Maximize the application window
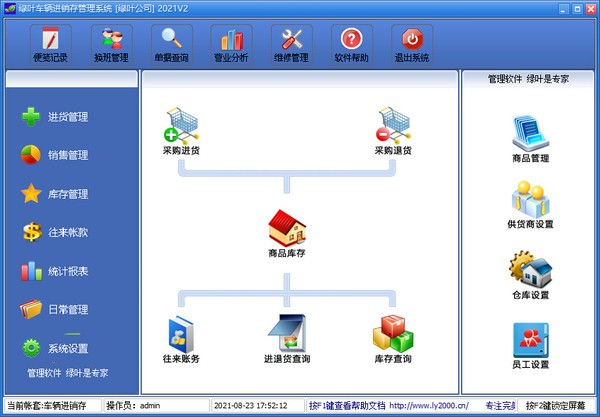Image resolution: width=600 pixels, height=417 pixels. tap(577, 9)
